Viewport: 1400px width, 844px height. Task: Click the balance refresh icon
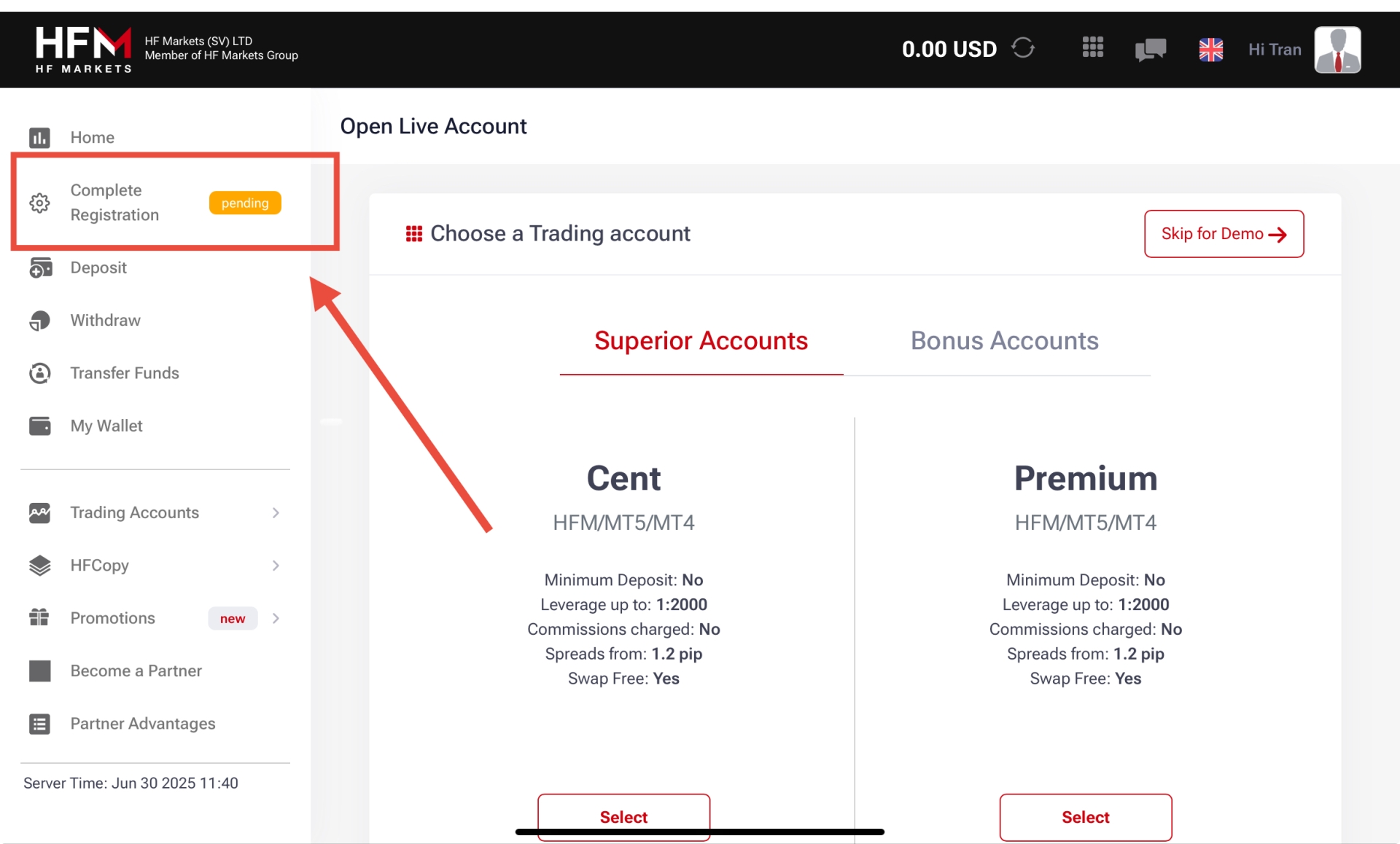coord(1022,48)
